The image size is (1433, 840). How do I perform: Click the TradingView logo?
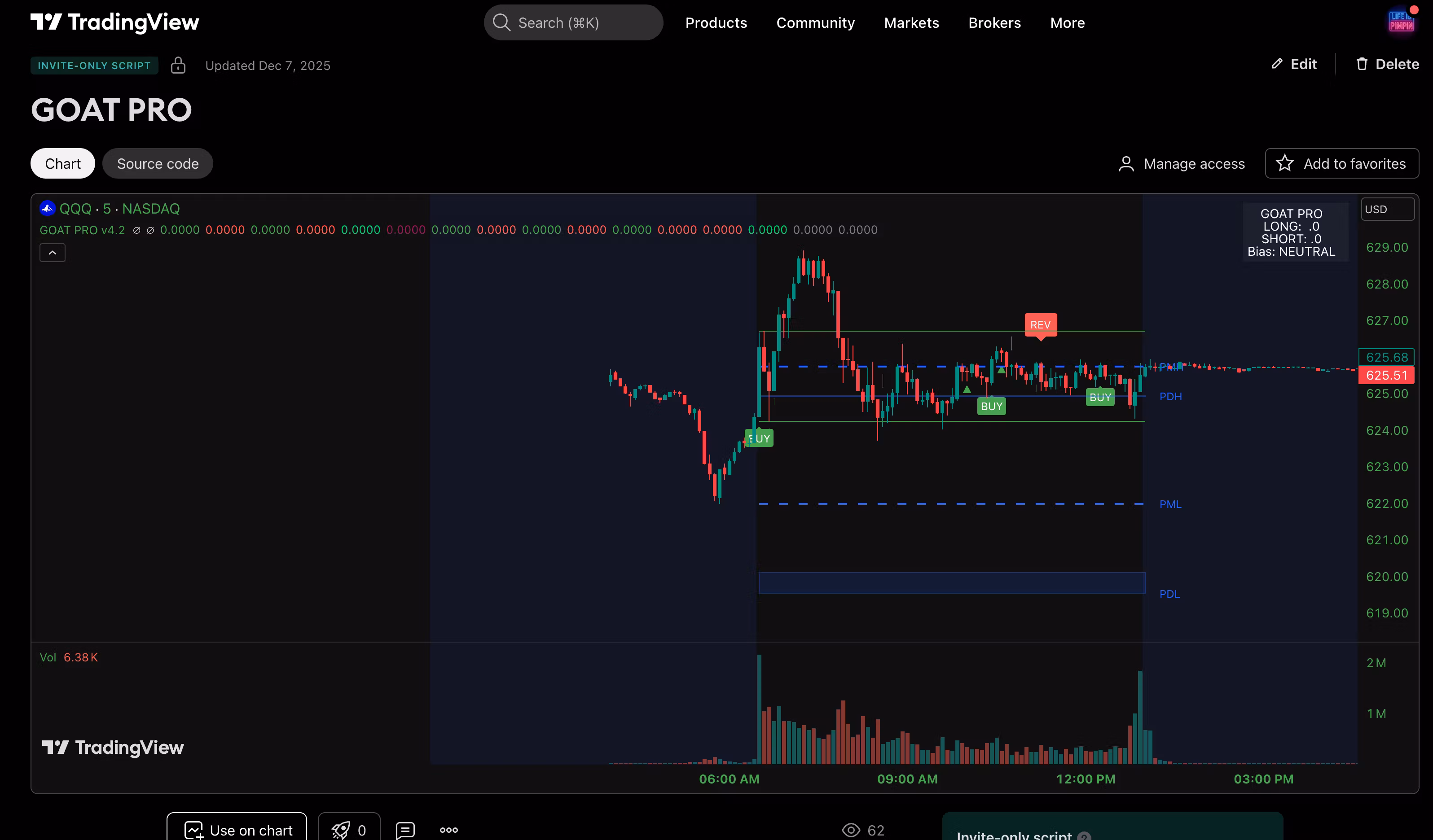coord(114,22)
